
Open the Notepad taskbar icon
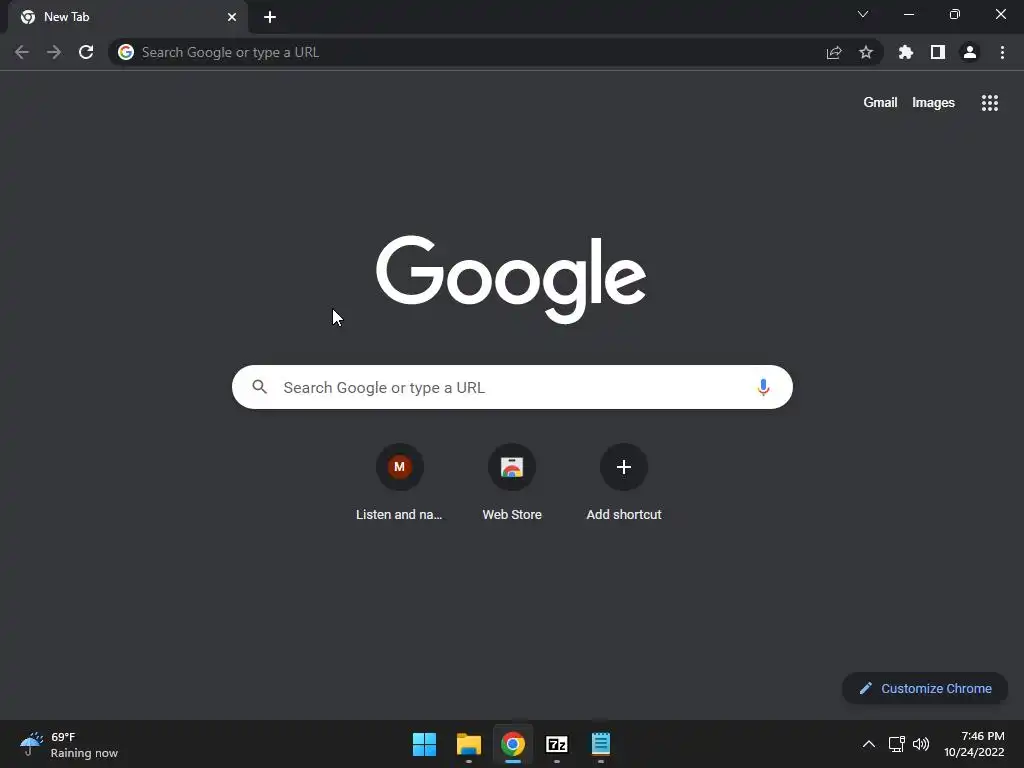(x=601, y=744)
